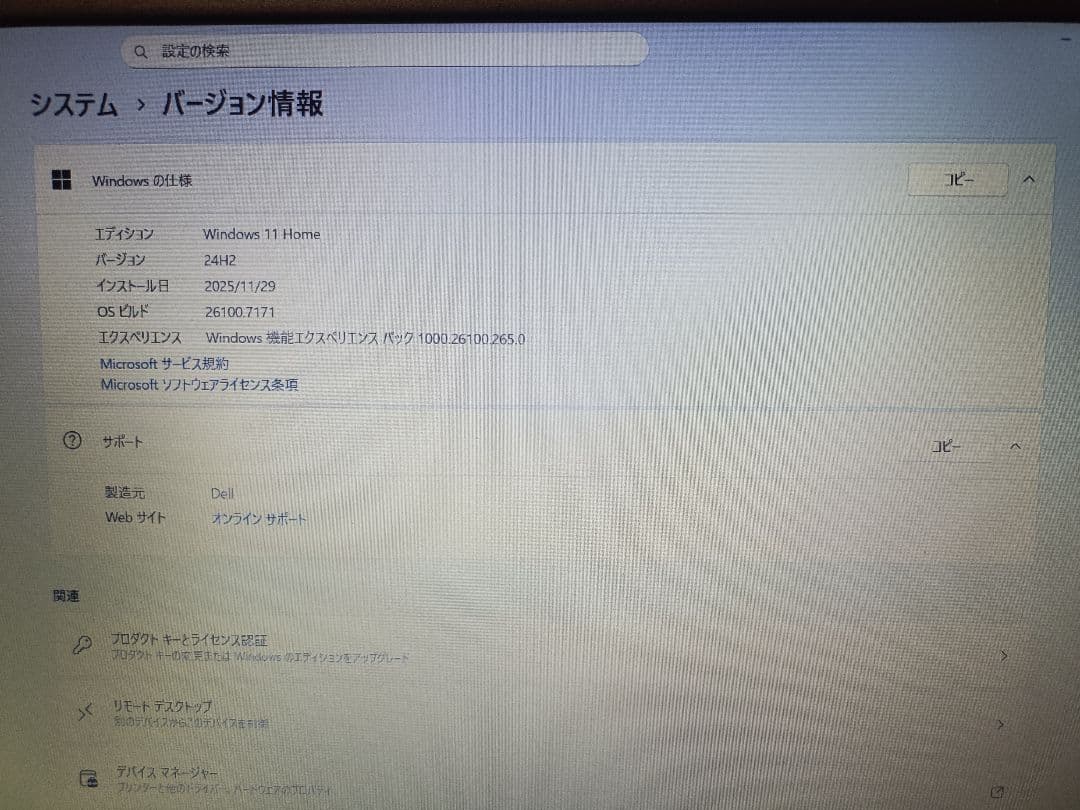Viewport: 1080px width, 810px height.
Task: Open the リモート デスクトップ settings row
Action: 500,712
